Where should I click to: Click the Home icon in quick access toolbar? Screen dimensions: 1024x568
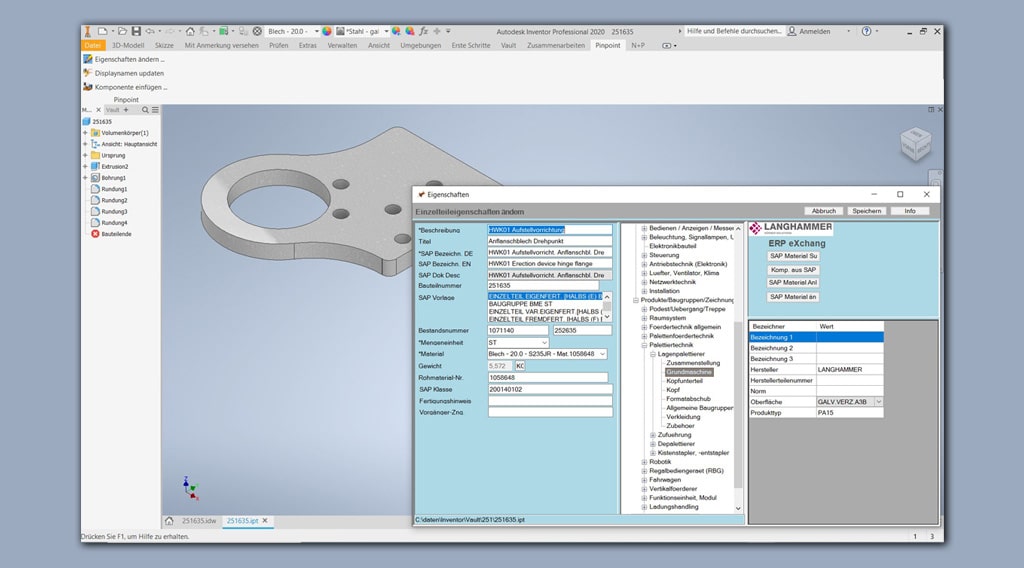pyautogui.click(x=190, y=31)
